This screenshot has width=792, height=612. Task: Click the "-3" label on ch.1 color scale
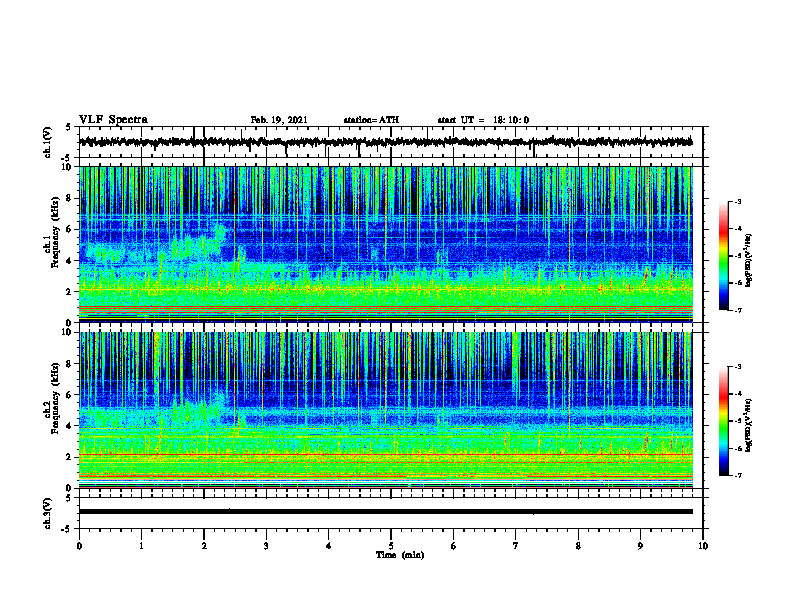click(x=737, y=202)
